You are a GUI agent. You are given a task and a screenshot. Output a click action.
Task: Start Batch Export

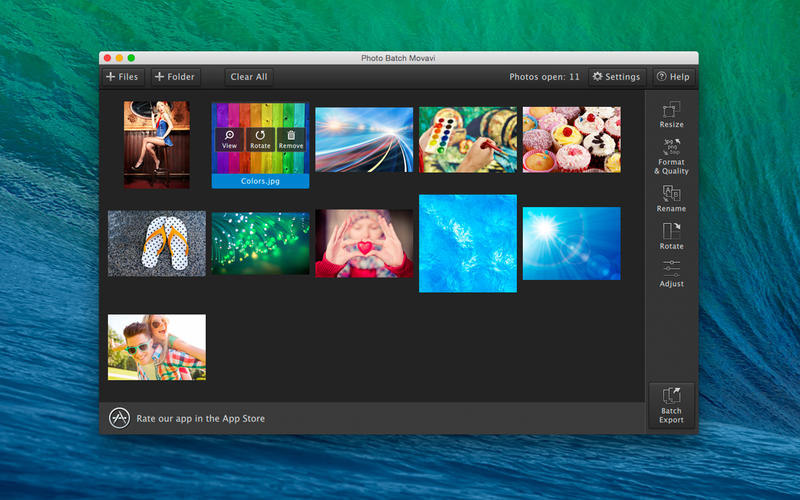click(x=671, y=406)
